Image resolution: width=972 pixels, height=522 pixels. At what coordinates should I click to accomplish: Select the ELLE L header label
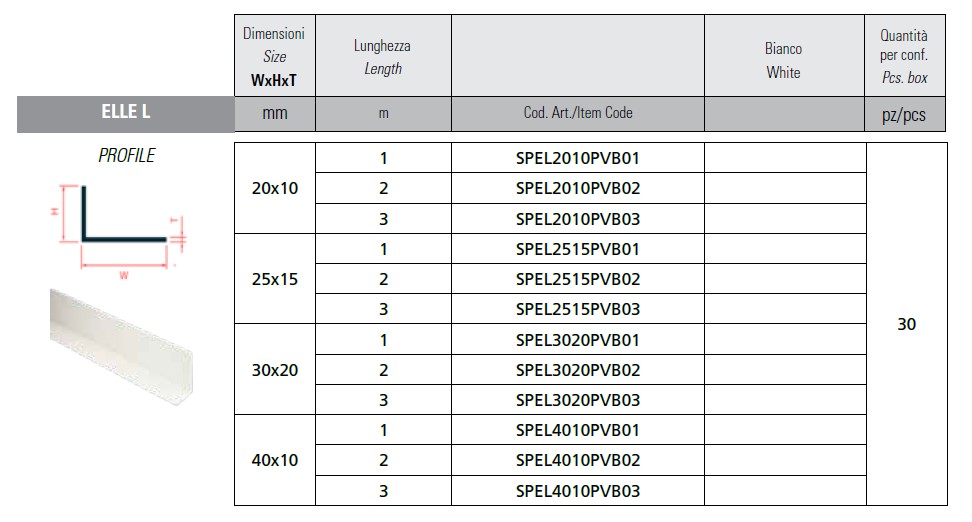click(x=125, y=113)
